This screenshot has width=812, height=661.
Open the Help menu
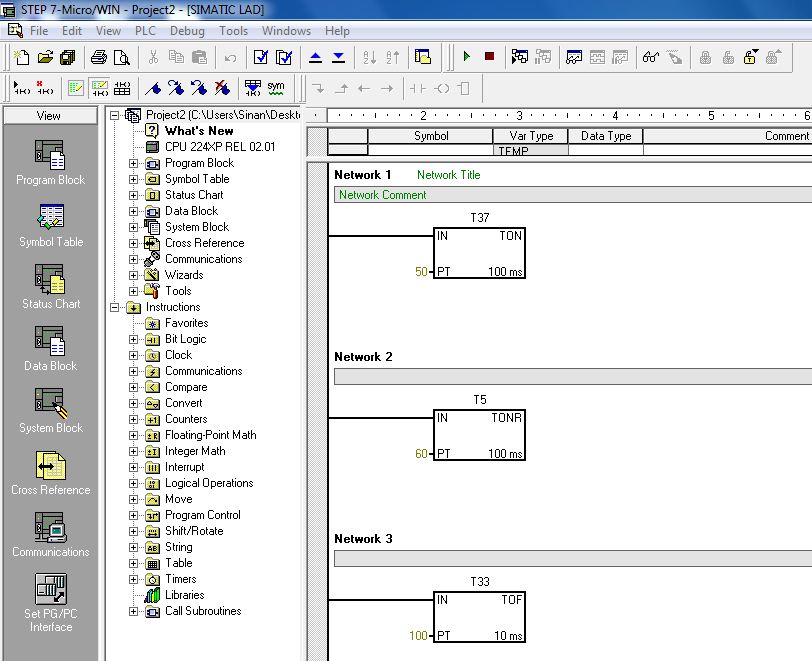click(337, 31)
